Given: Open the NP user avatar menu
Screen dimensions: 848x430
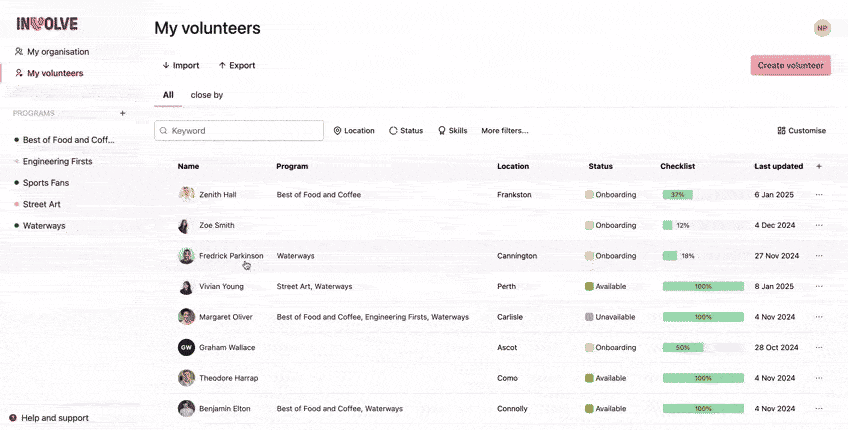Looking at the screenshot, I should click(x=822, y=28).
